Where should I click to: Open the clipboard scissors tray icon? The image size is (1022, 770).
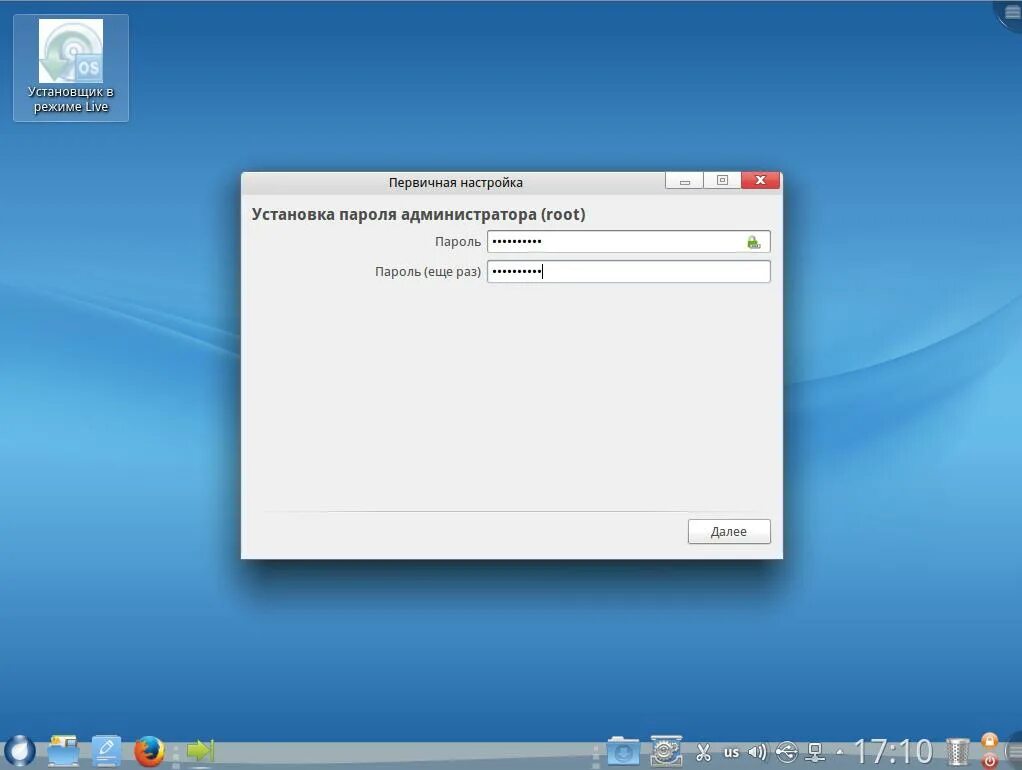point(703,752)
